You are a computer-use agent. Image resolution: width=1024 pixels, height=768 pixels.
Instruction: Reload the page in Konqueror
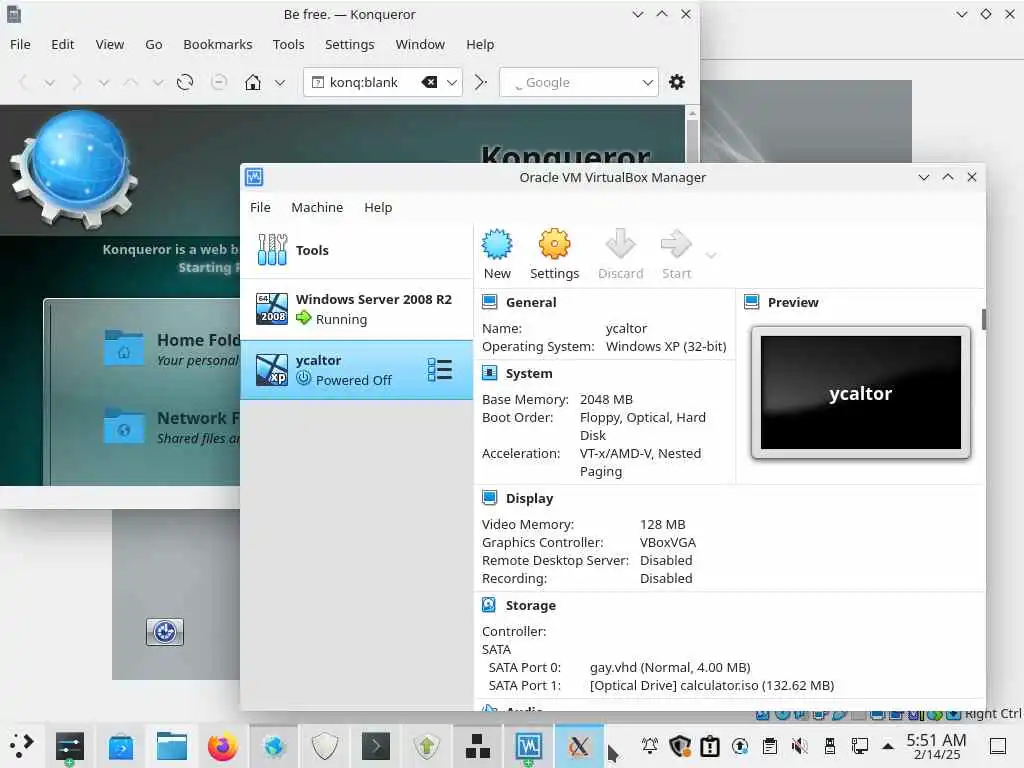point(185,82)
